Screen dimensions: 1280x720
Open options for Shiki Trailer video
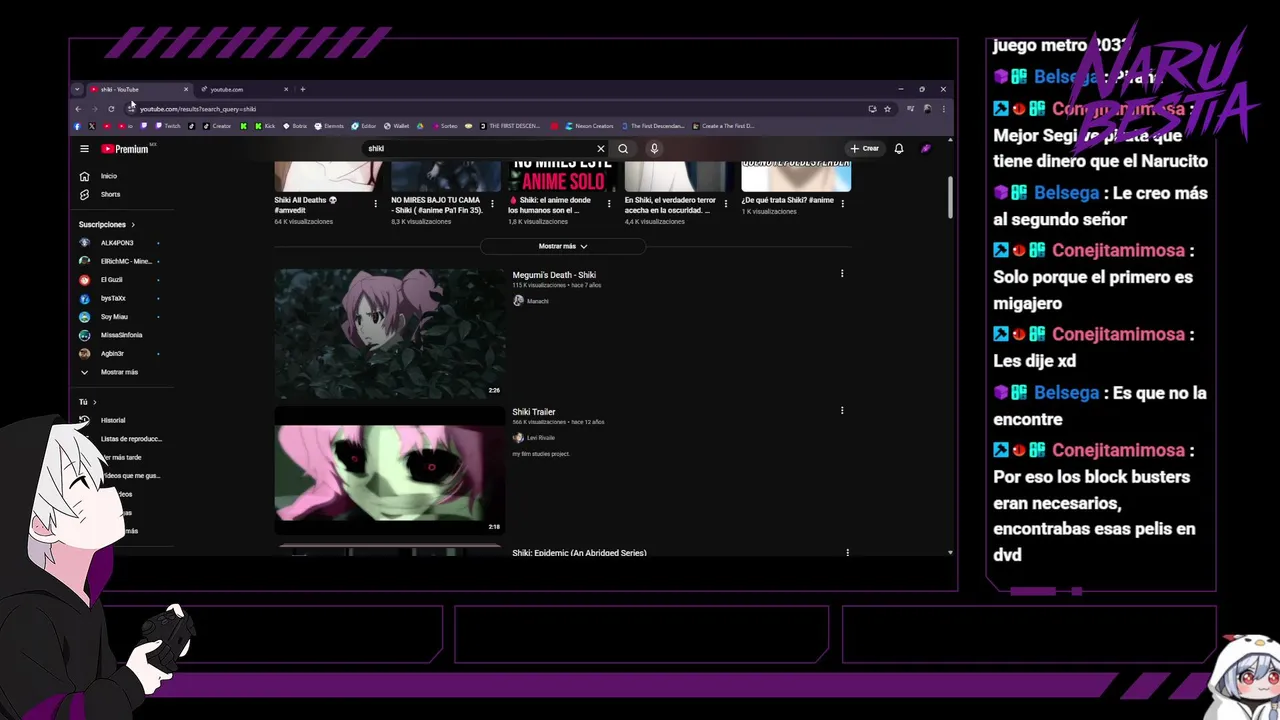point(842,410)
